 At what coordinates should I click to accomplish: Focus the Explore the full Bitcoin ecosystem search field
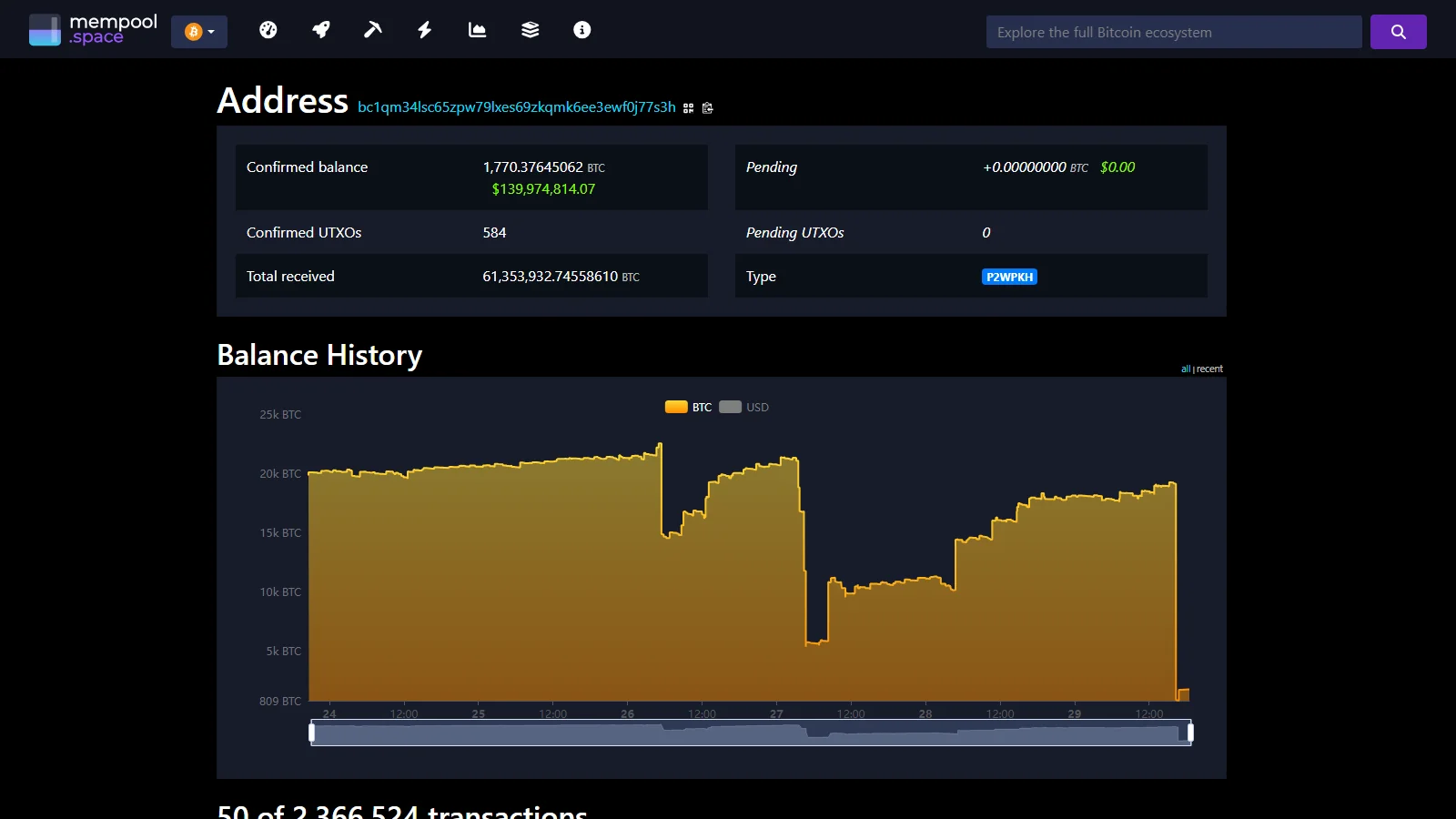[1174, 32]
